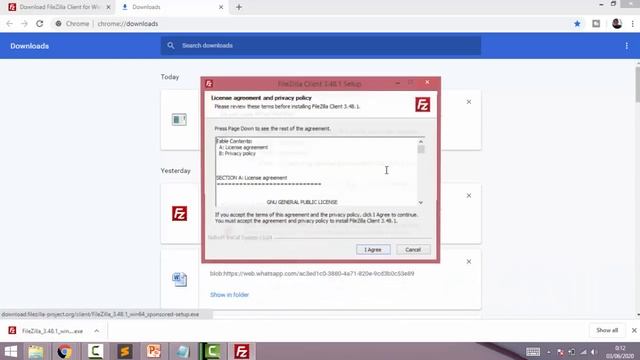640x360 pixels.
Task: Go forward in browser history
Action: [24, 24]
